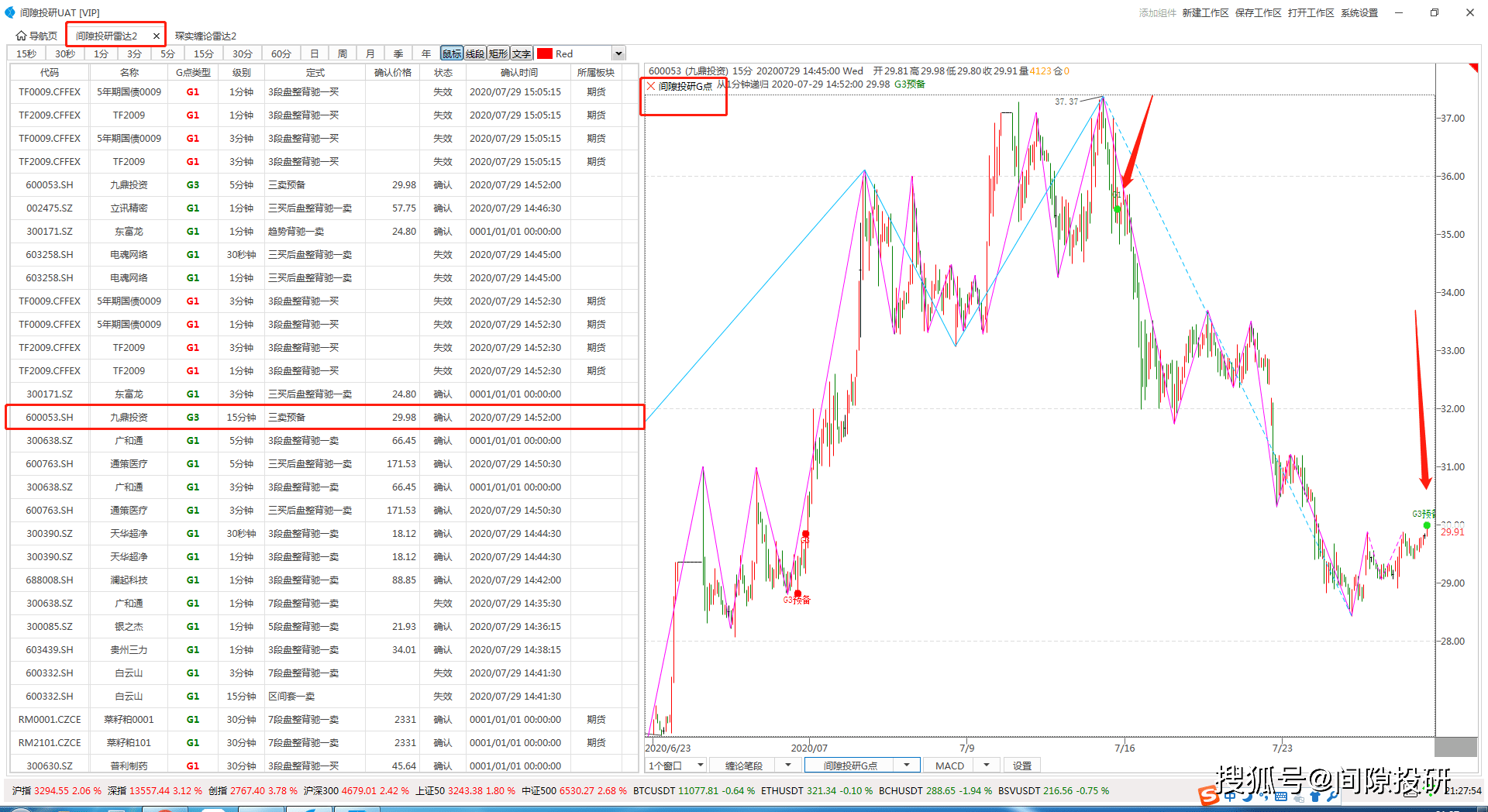Image resolution: width=1488 pixels, height=812 pixels.
Task: Activate the 矩形 rectangle drawing tool
Action: click(x=498, y=53)
